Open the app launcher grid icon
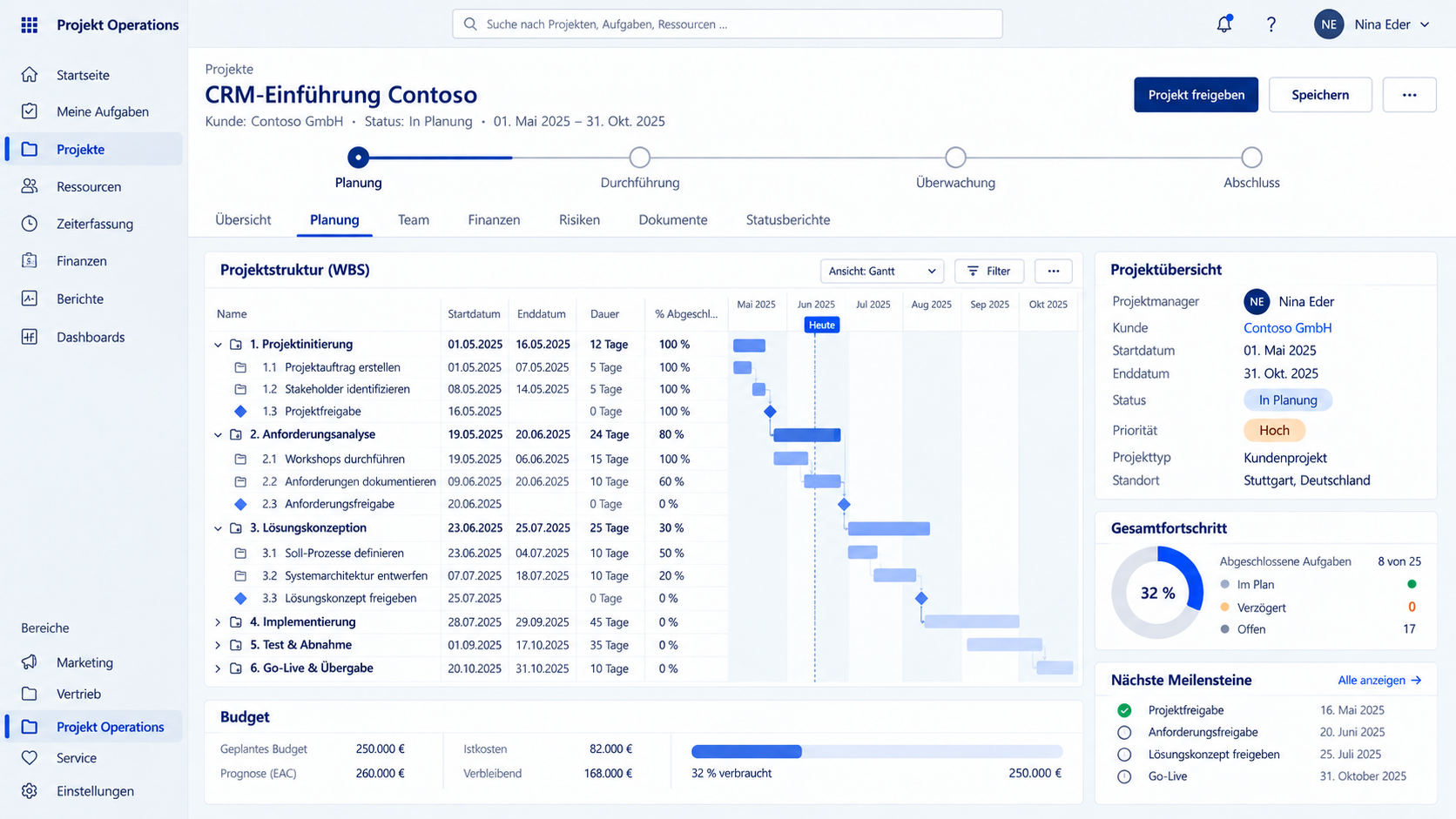1456x819 pixels. 30,24
